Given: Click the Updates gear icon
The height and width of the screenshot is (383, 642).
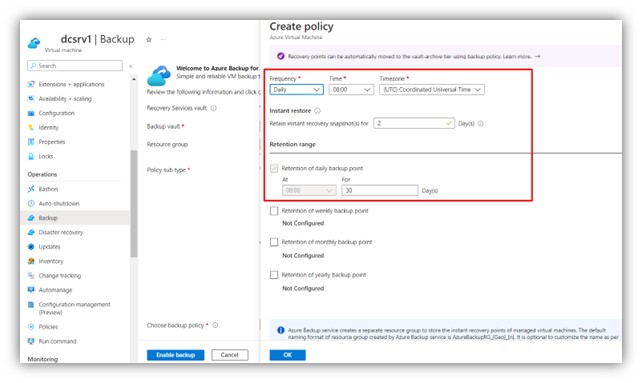Looking at the screenshot, I should [31, 247].
